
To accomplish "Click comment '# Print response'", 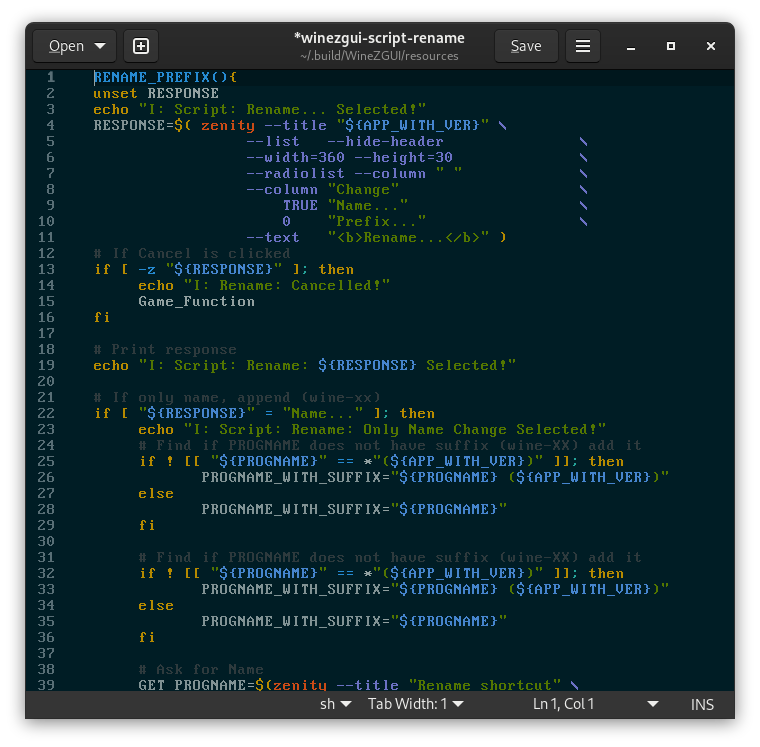I will (165, 349).
